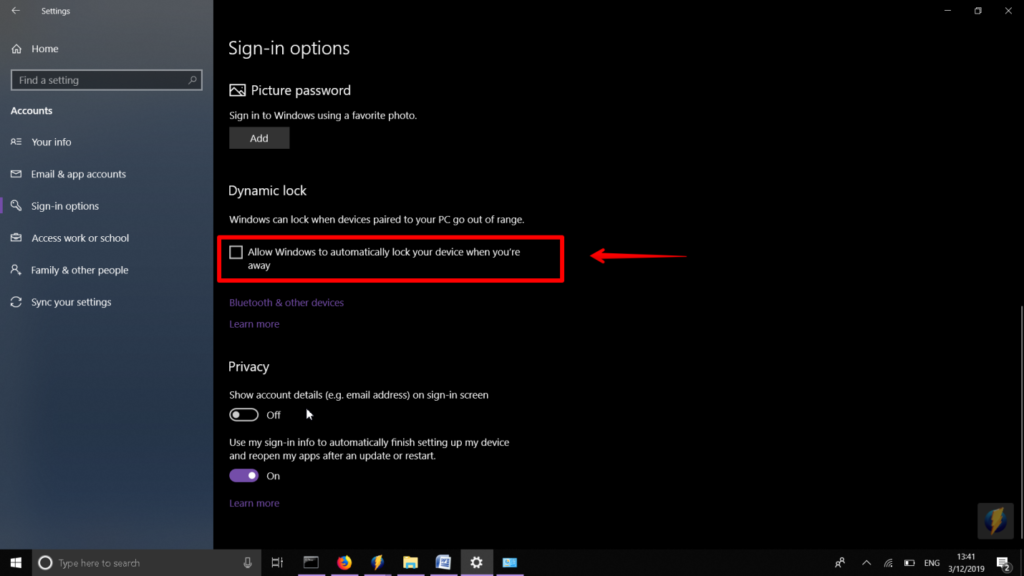Open the blue Control Panel taskbar icon

tap(510, 562)
